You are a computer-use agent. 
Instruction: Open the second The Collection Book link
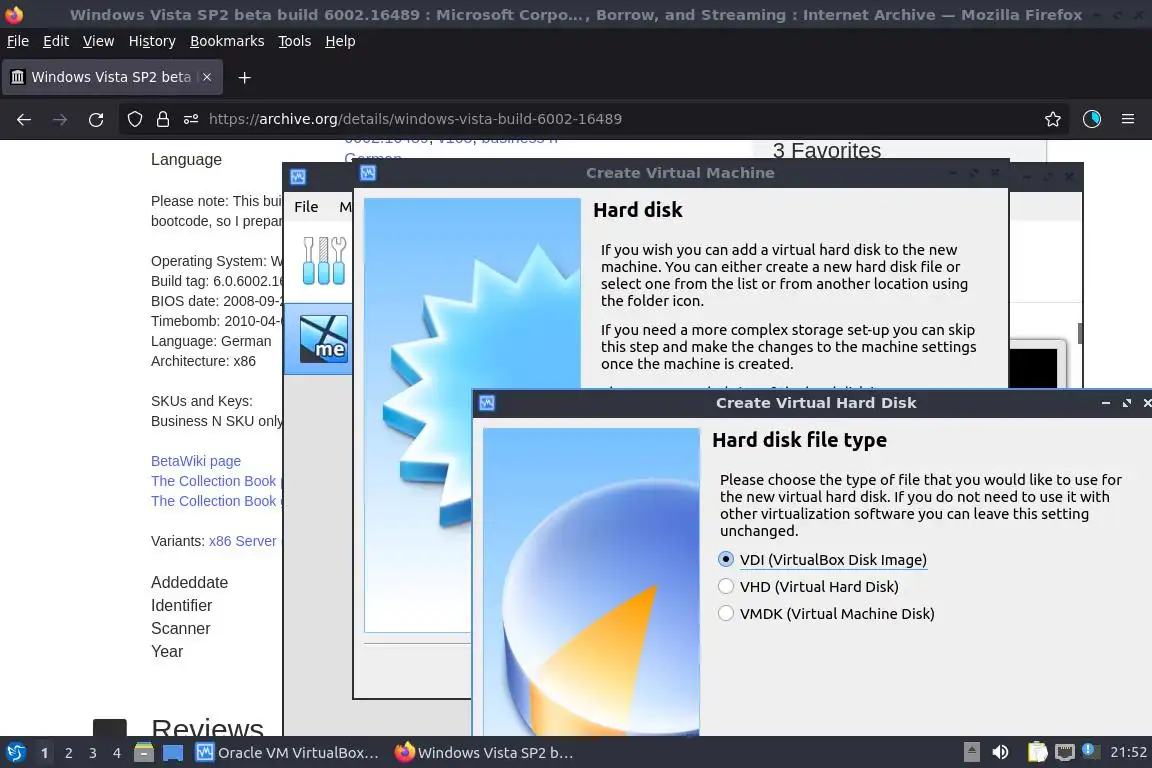pos(213,500)
